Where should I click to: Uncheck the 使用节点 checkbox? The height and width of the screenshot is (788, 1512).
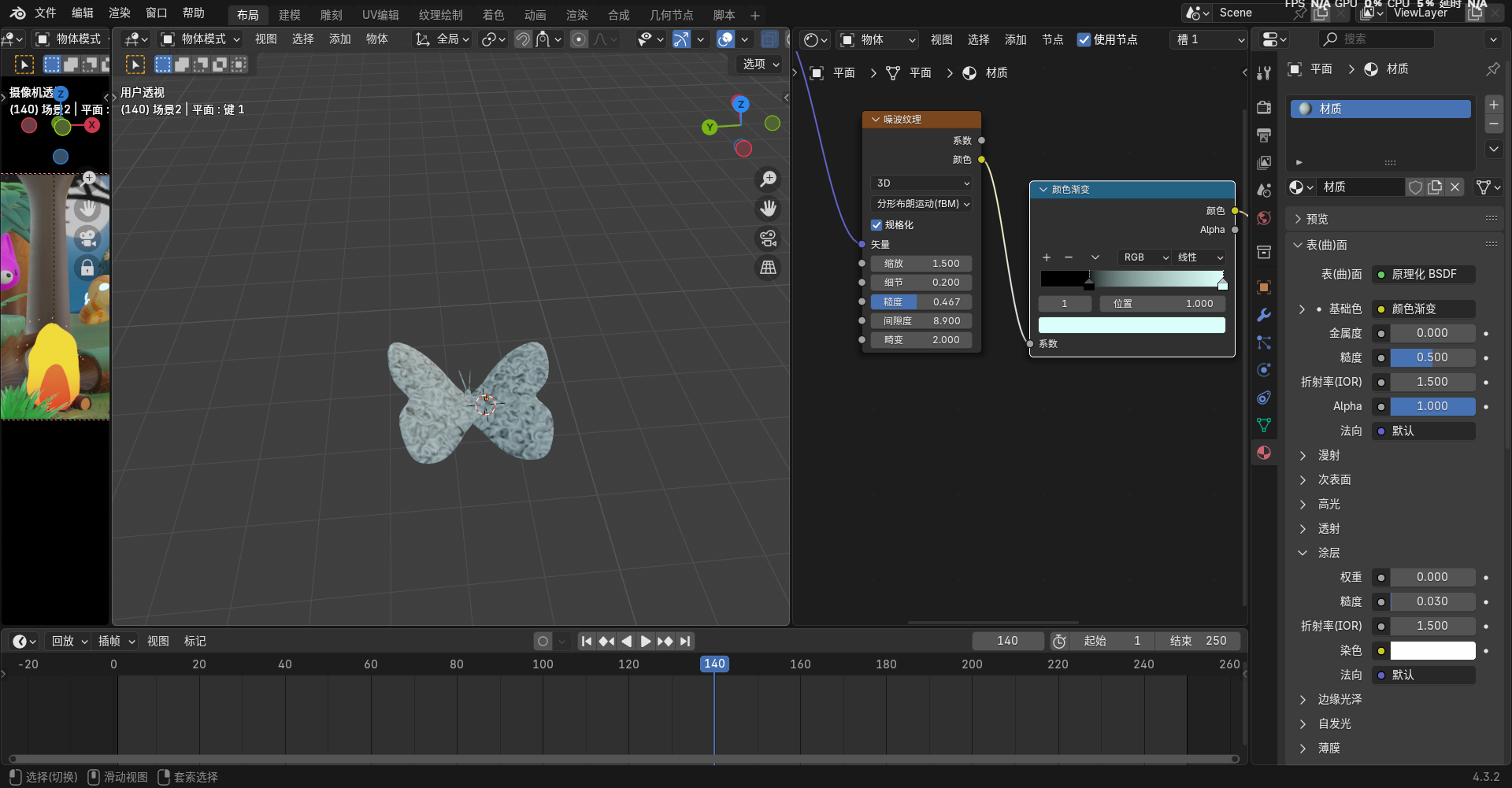[1084, 39]
